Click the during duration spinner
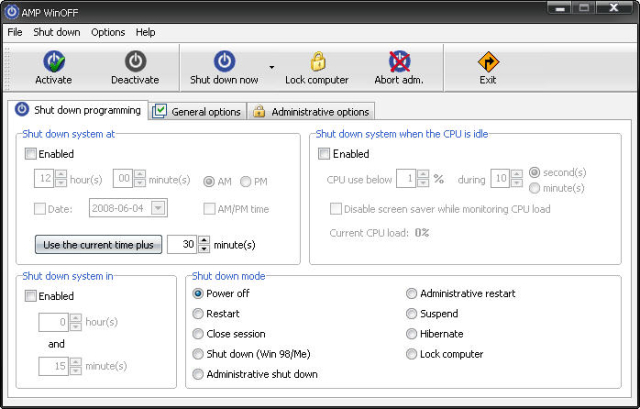The image size is (640, 409). 517,178
